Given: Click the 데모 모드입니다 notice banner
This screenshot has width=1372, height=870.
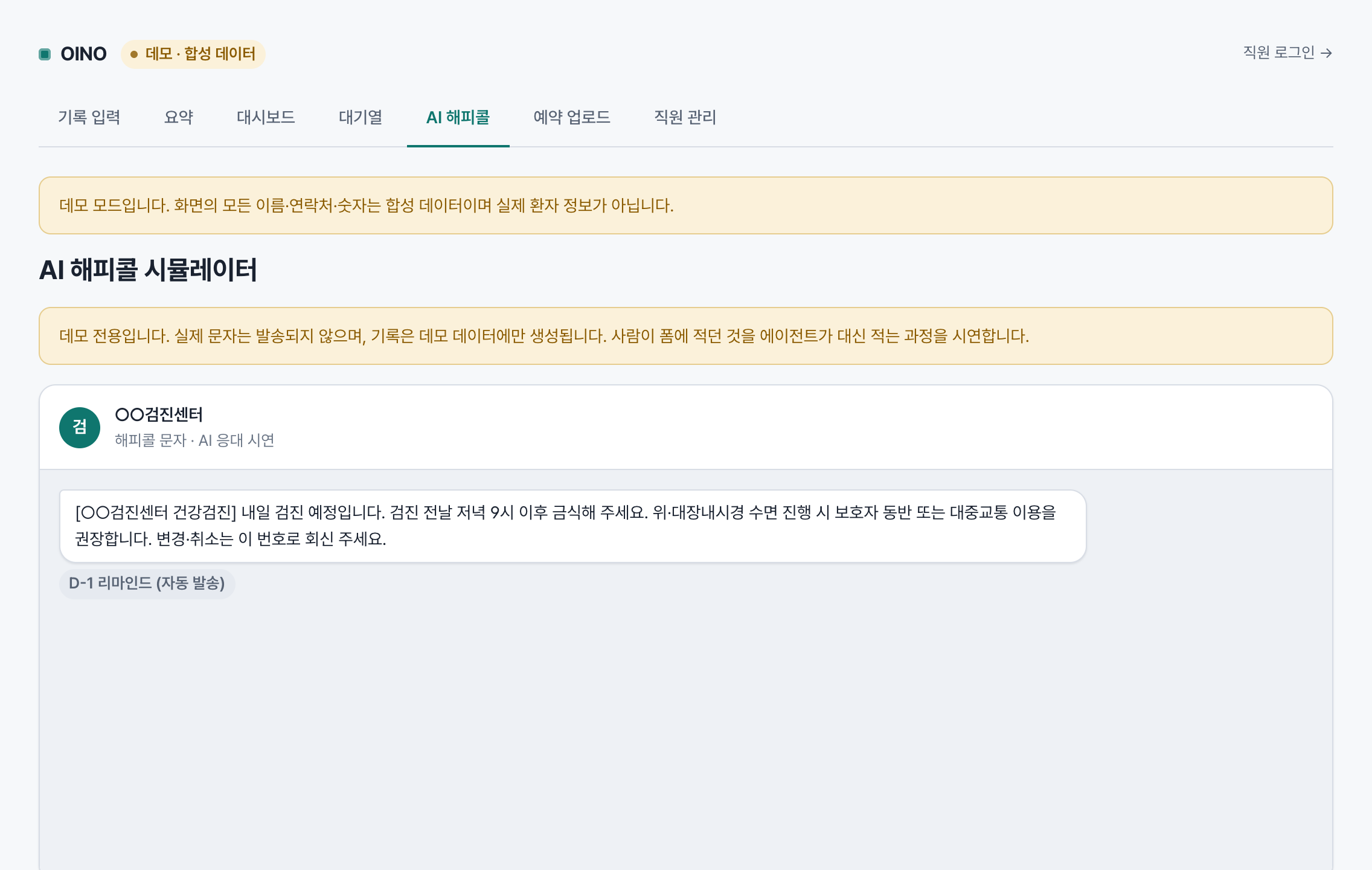Looking at the screenshot, I should point(686,205).
